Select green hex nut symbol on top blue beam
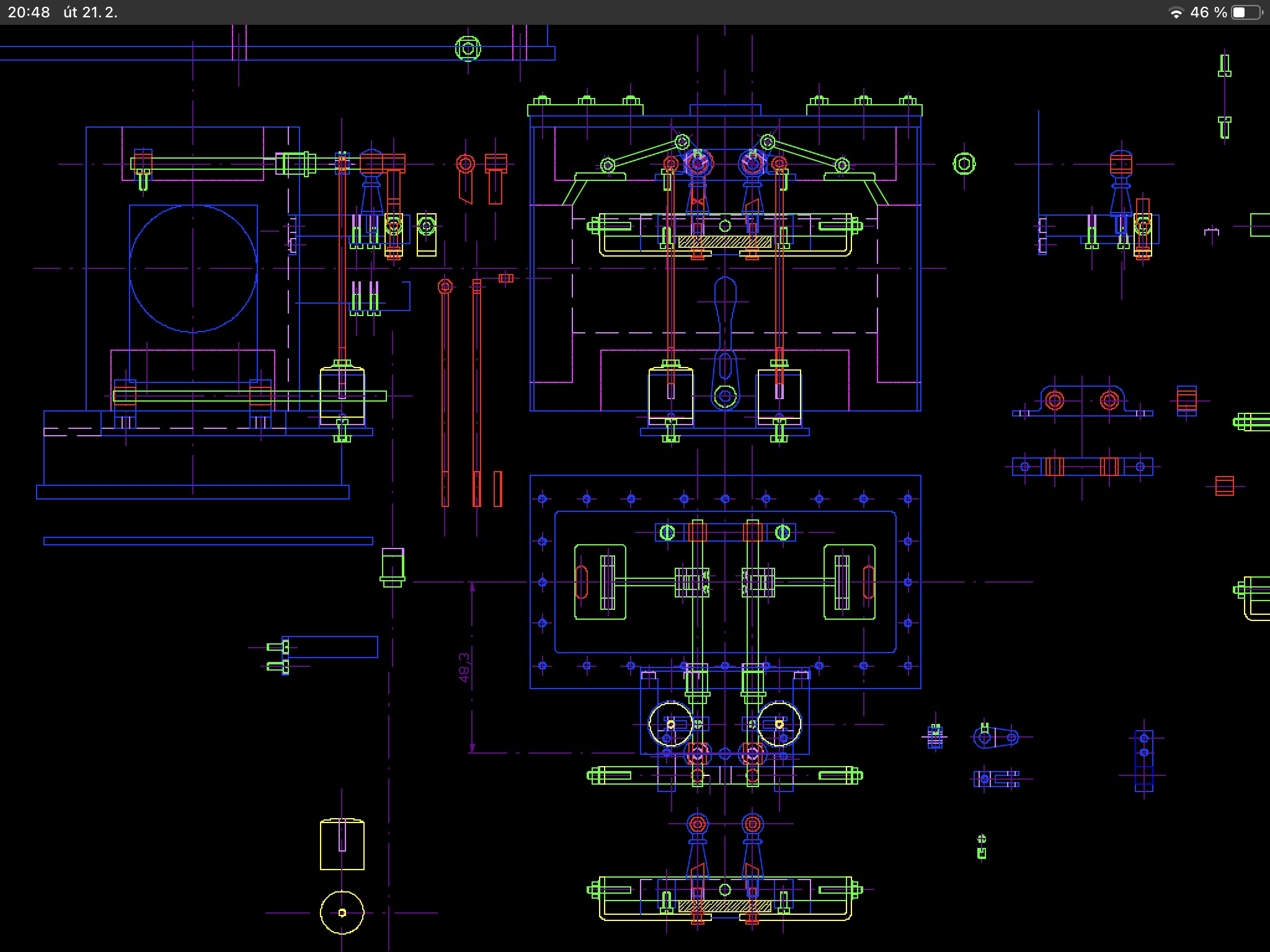The height and width of the screenshot is (952, 1270). point(468,48)
